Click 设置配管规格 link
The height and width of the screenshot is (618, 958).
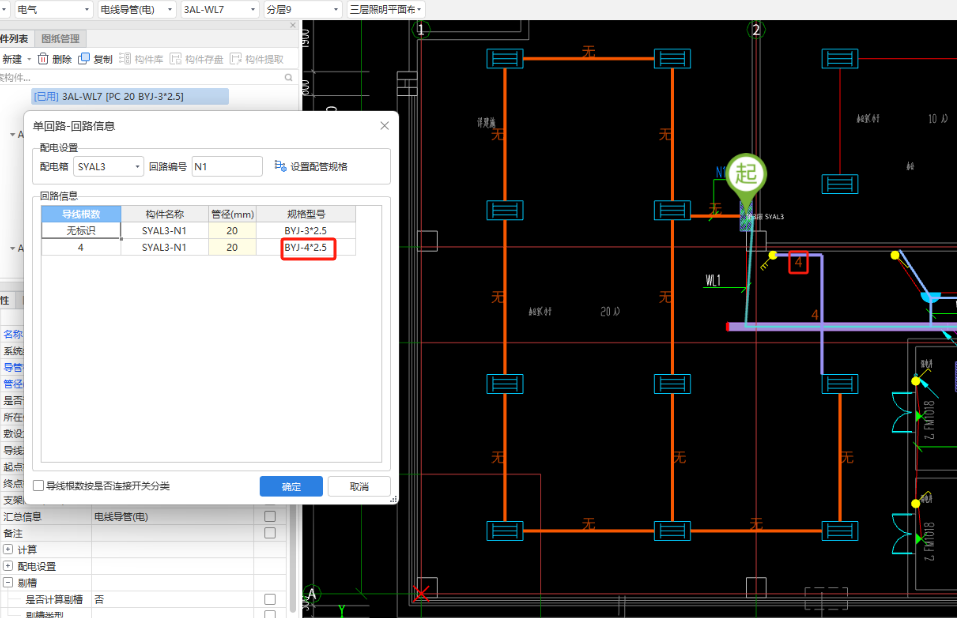coord(318,166)
